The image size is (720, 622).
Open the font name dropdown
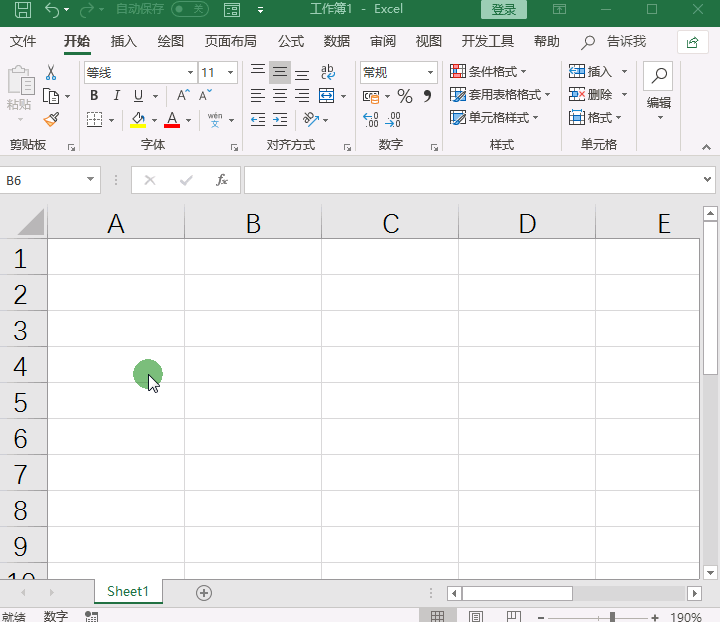(x=190, y=73)
